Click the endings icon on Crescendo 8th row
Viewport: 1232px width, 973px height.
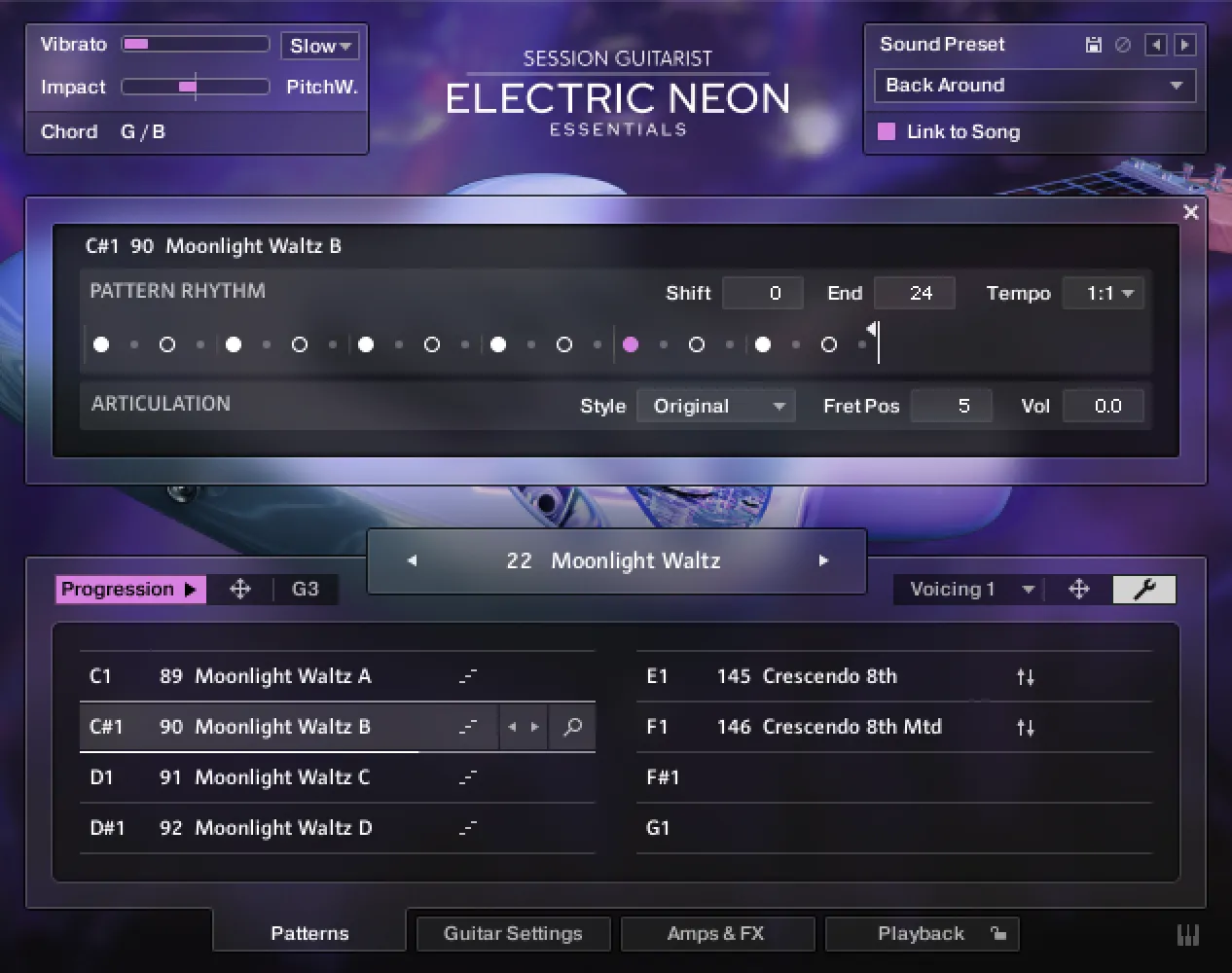[1025, 676]
